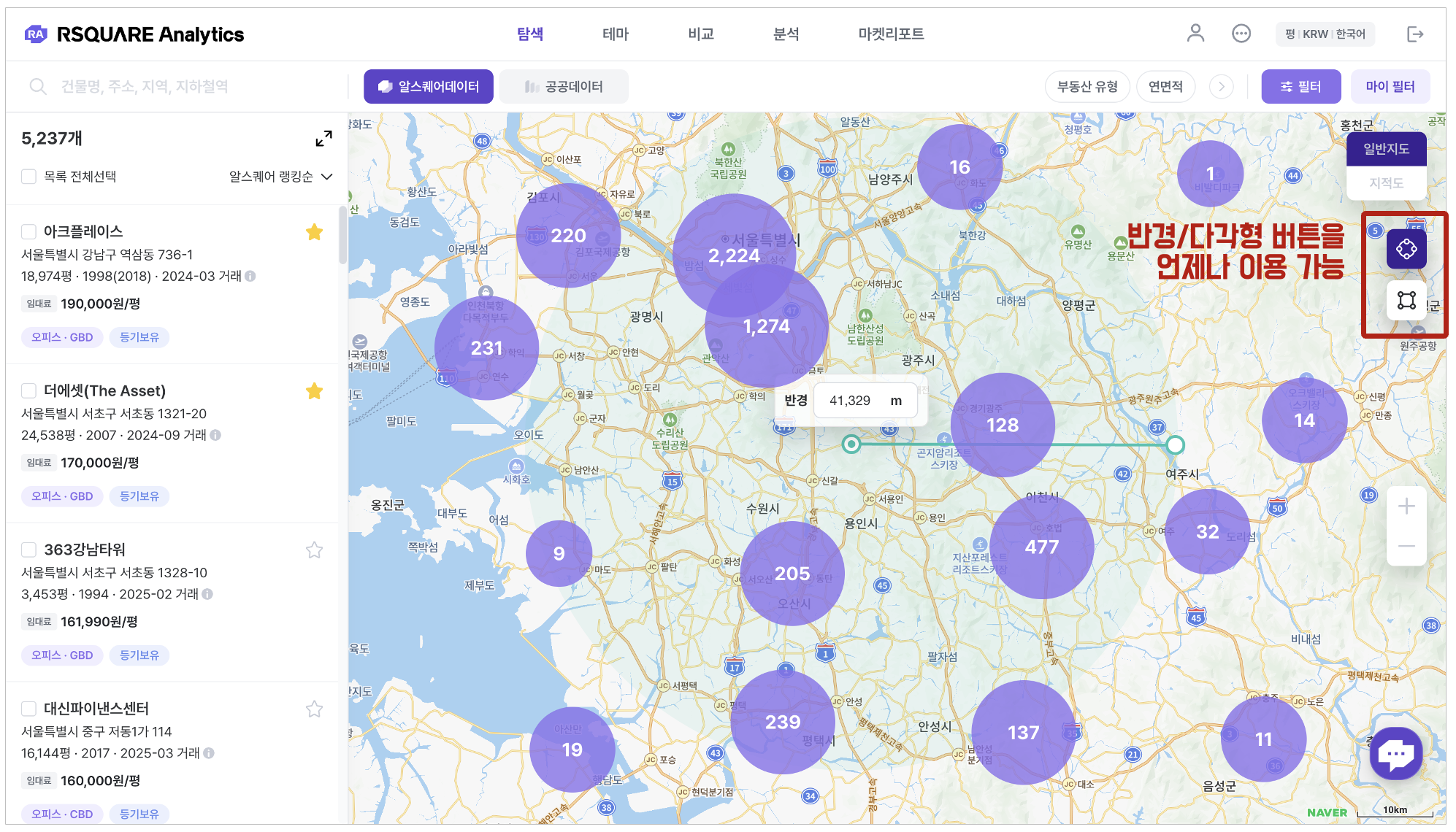Open the 알스퀘어 랭킹순 sort dropdown
Screen dimensions: 1456x832
[x=280, y=177]
